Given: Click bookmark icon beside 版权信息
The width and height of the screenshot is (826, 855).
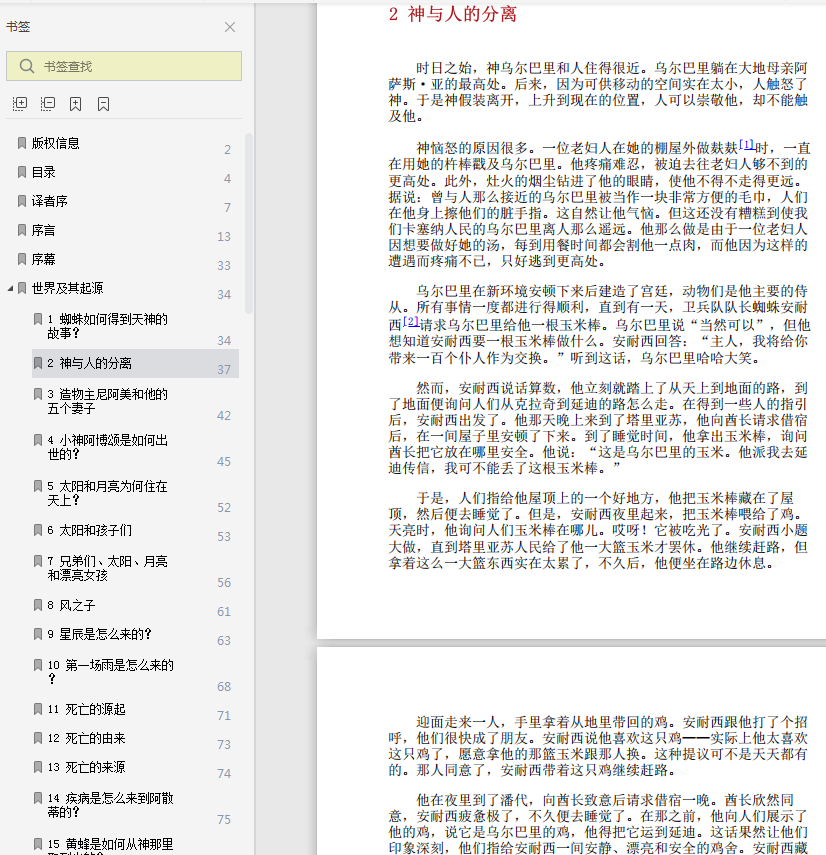Looking at the screenshot, I should point(22,143).
